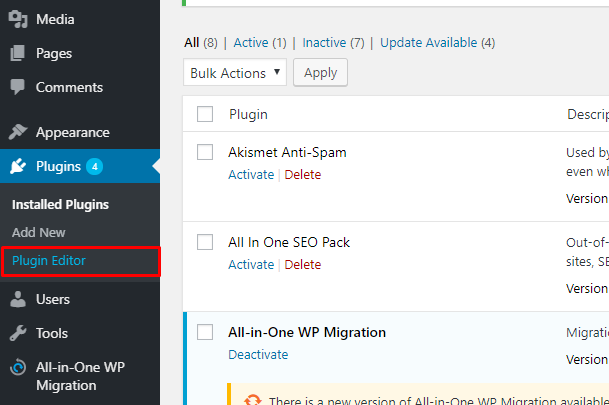This screenshot has width=609, height=405.
Task: Tick the All-in-One WP Migration plugin checkbox
Action: point(205,332)
